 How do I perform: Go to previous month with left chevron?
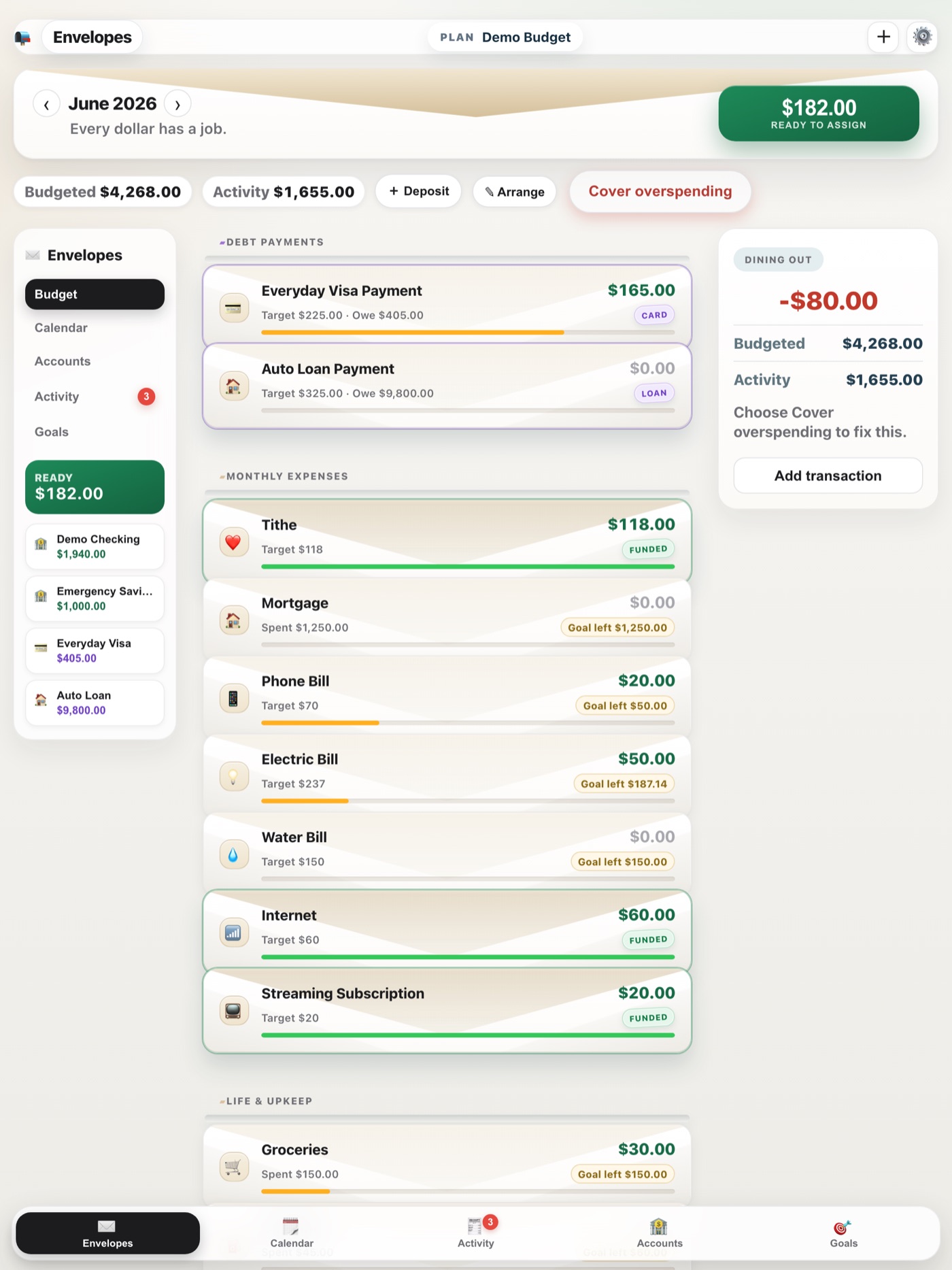(46, 104)
